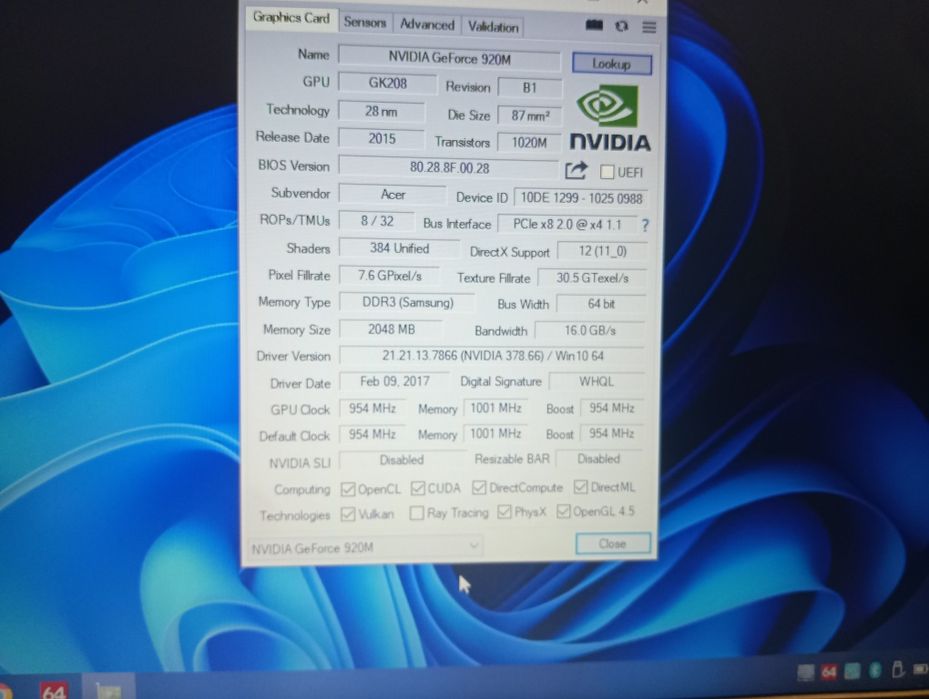This screenshot has width=929, height=699.
Task: Toggle the PhysX checkbox
Action: click(504, 512)
